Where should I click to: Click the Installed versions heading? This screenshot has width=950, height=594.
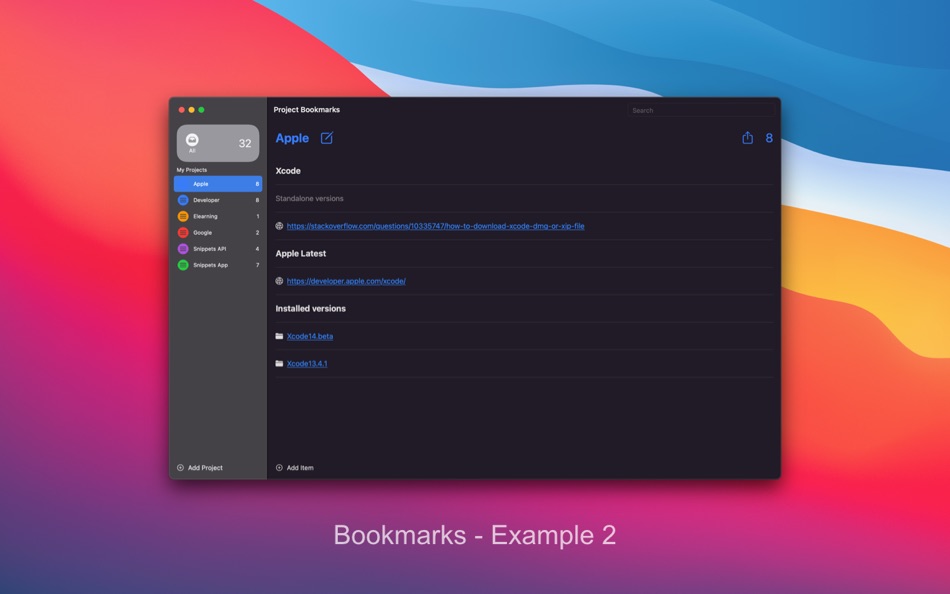point(311,309)
